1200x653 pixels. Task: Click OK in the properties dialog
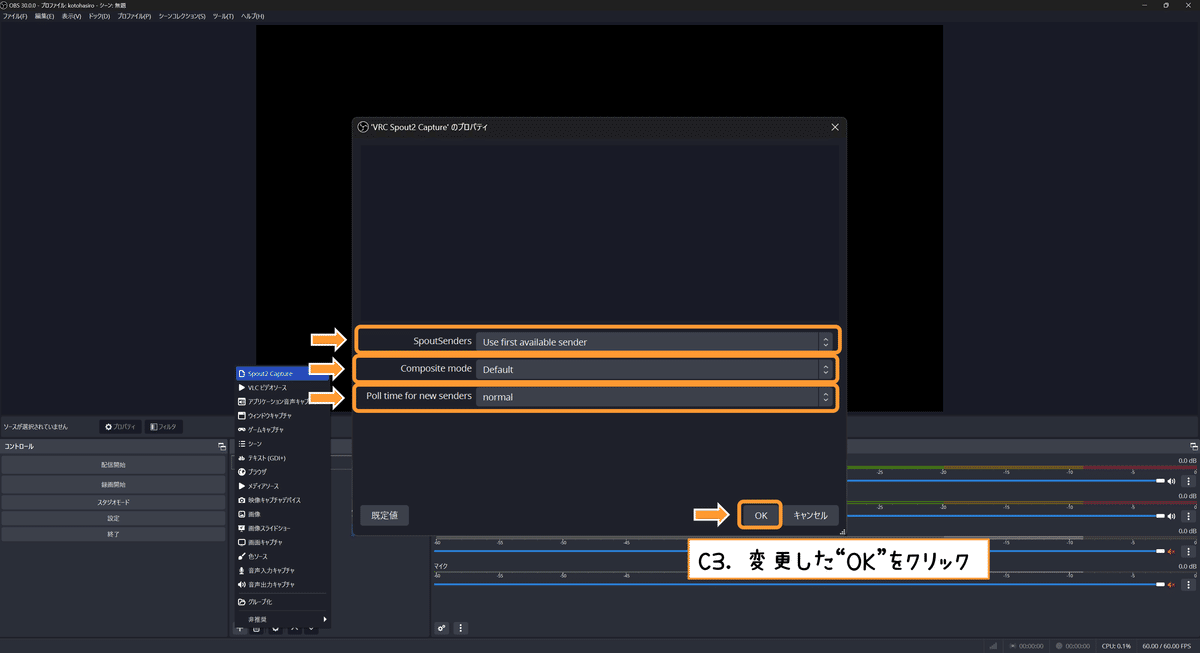[x=760, y=515]
